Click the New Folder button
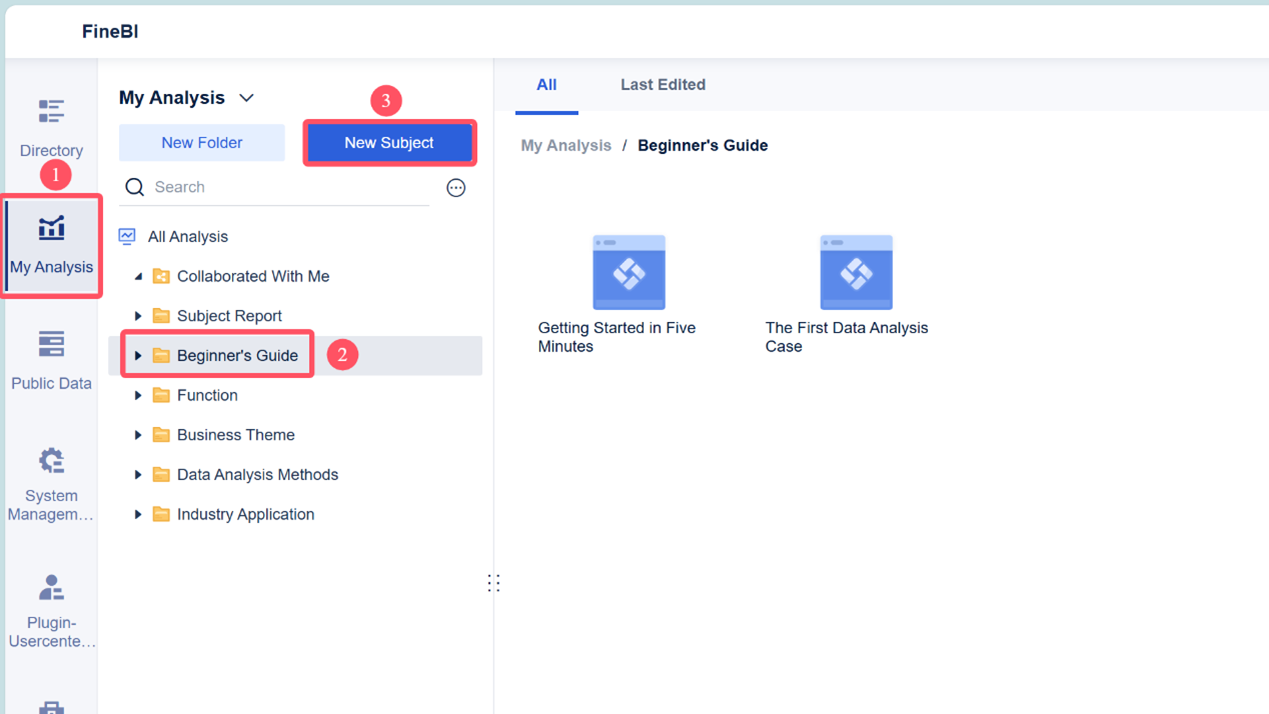The height and width of the screenshot is (714, 1269). pos(202,143)
